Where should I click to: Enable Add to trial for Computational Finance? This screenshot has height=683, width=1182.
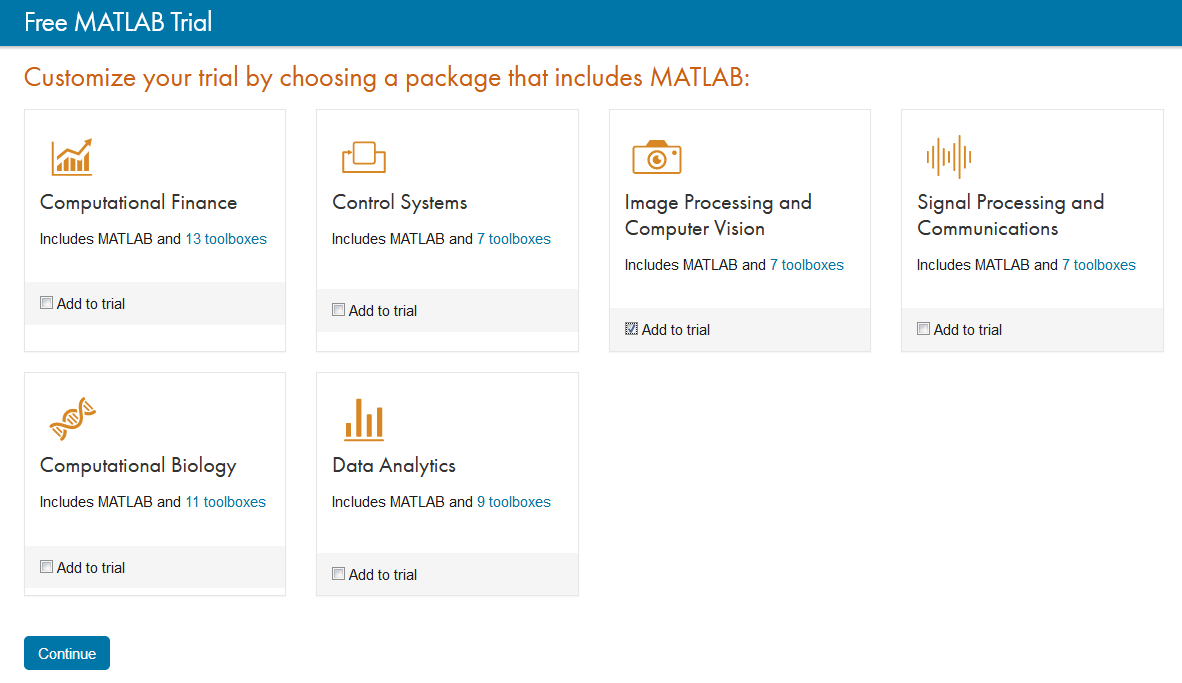[47, 303]
